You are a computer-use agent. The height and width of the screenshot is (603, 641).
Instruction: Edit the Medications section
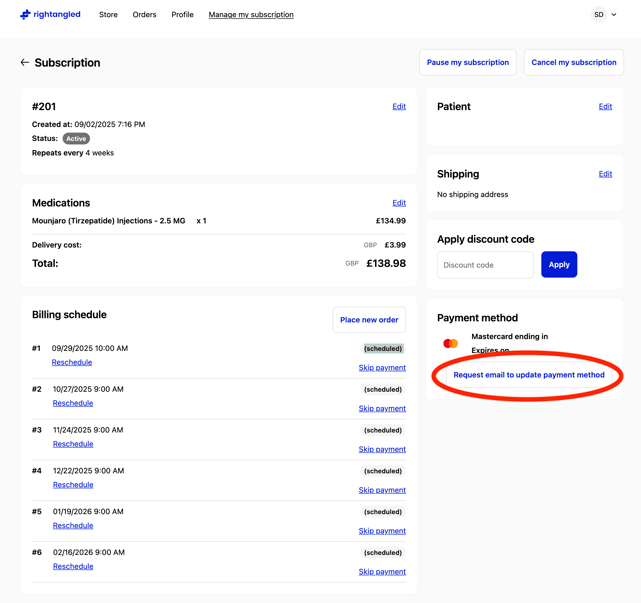(399, 203)
